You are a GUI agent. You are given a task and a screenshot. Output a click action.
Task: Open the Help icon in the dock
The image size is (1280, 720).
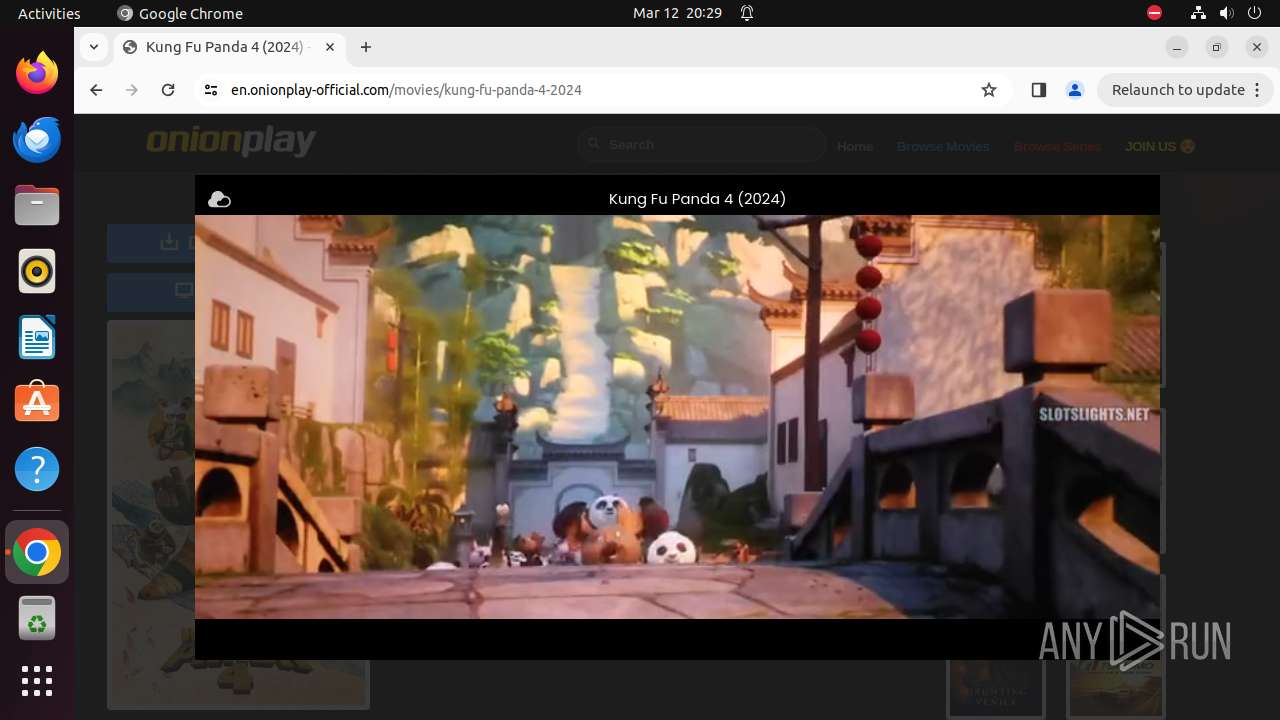pos(37,469)
